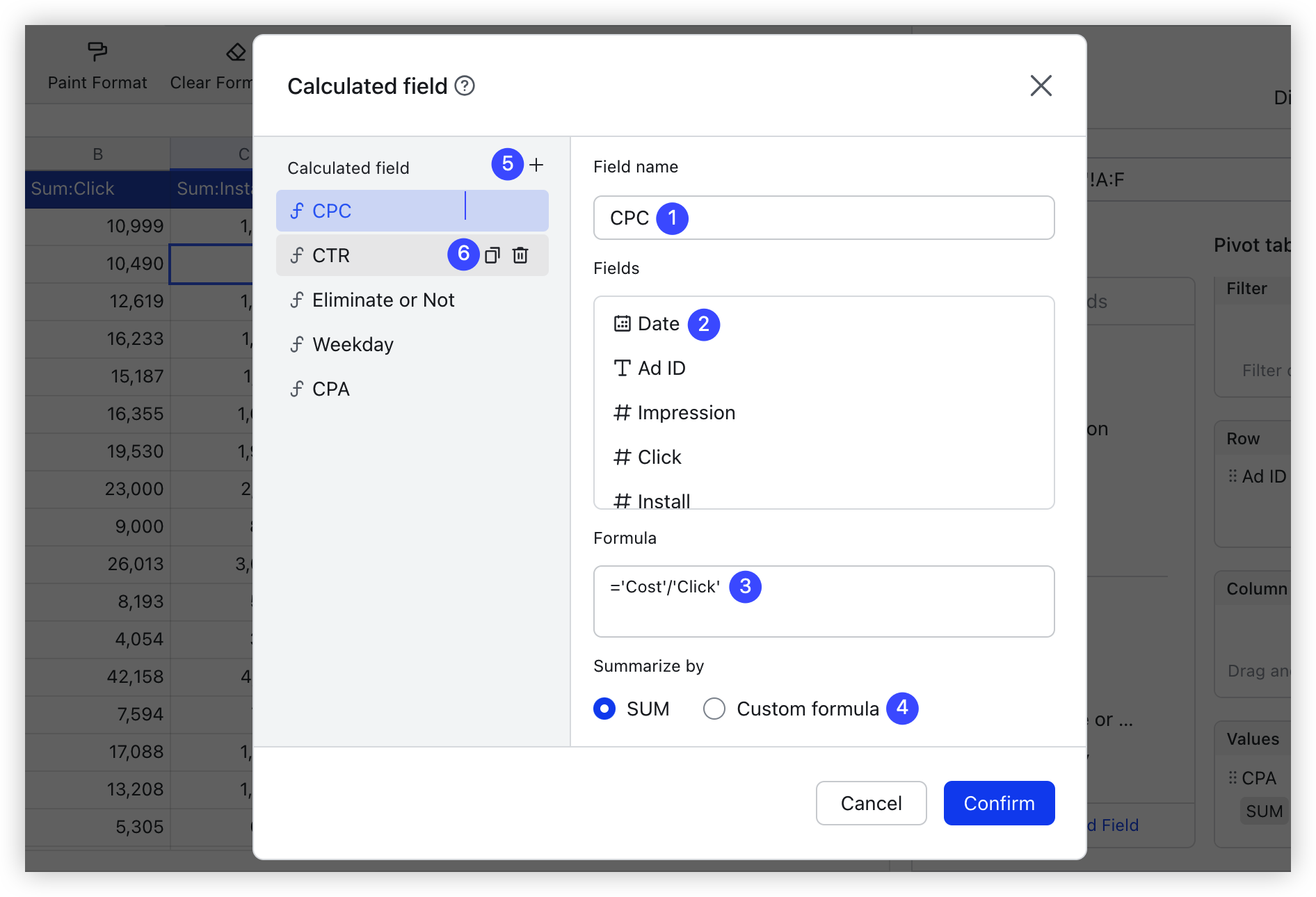Select the SUM radio button

[x=604, y=709]
